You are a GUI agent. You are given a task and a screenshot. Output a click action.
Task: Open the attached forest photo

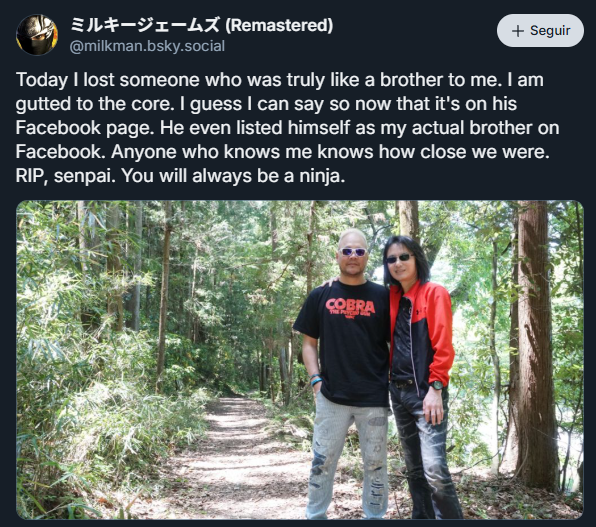coord(300,359)
